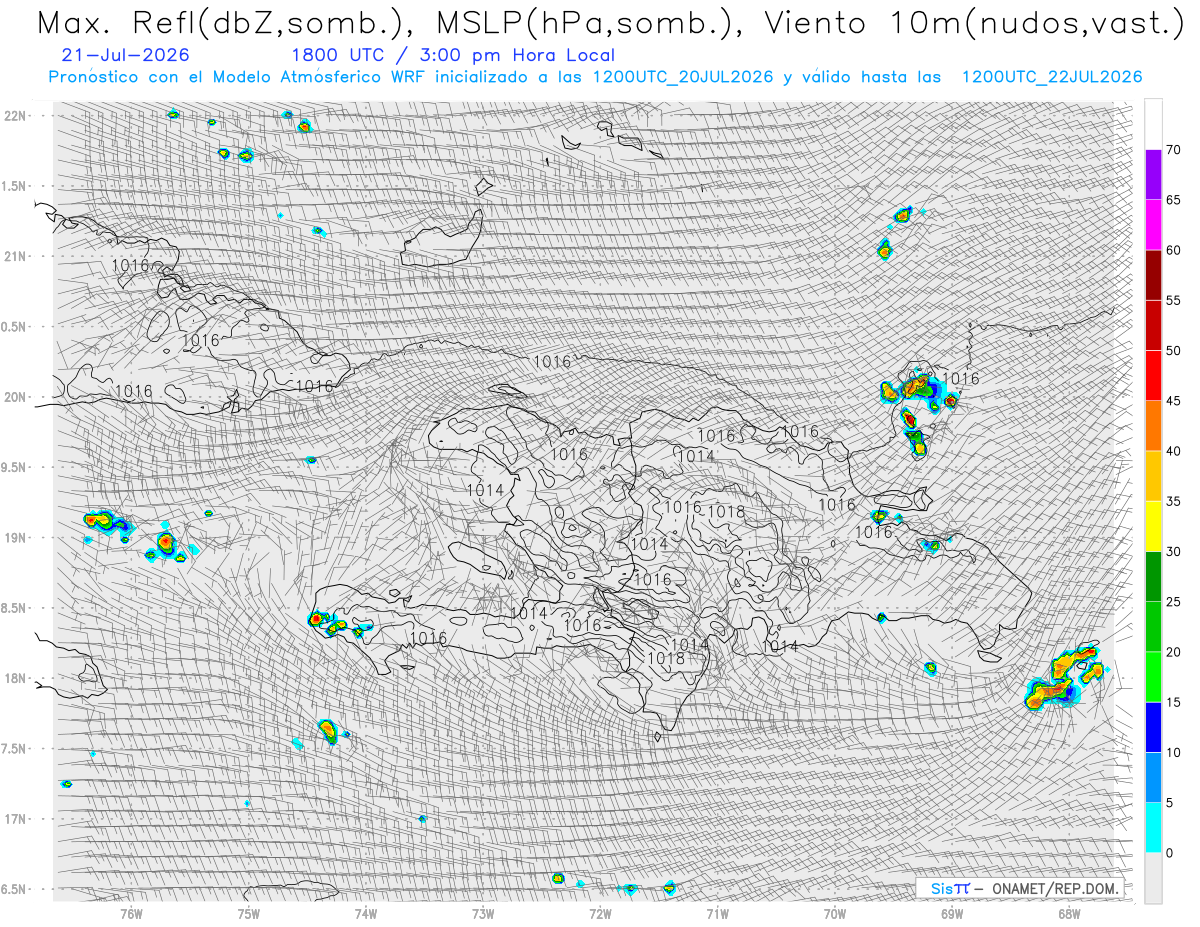This screenshot has height=927, width=1200.
Task: Click the '10' value on the color scale
Action: (x=1173, y=752)
